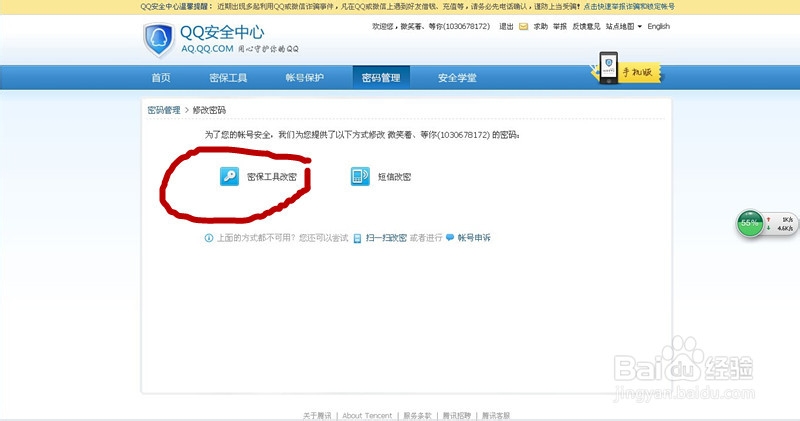Click 密码管理 in the breadcrumb

[x=164, y=110]
